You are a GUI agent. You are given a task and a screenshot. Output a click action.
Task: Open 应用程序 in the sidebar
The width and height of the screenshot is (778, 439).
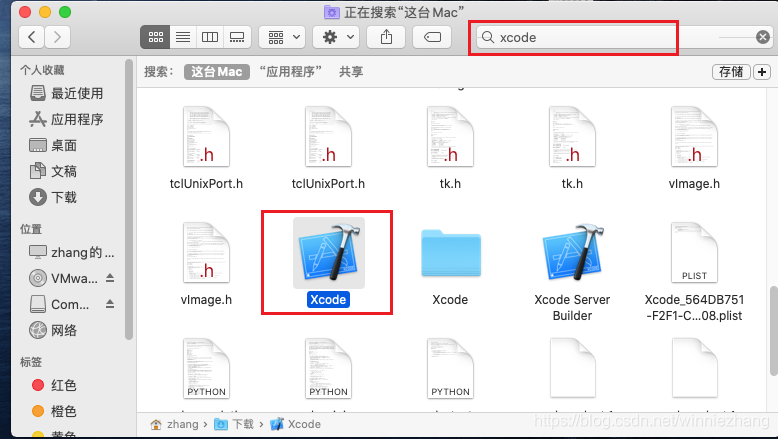[x=67, y=120]
